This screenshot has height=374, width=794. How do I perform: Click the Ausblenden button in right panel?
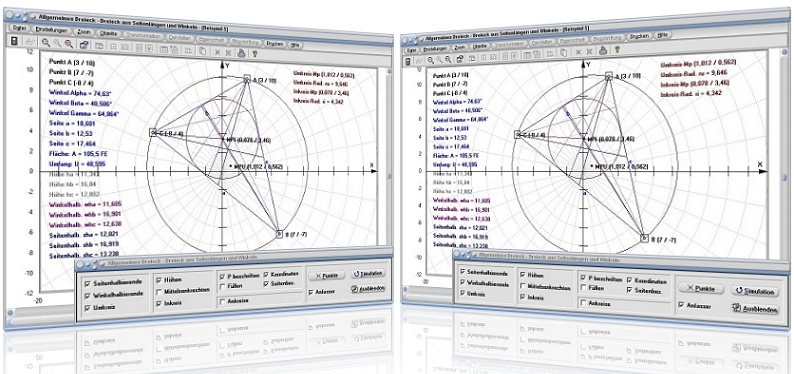[754, 309]
